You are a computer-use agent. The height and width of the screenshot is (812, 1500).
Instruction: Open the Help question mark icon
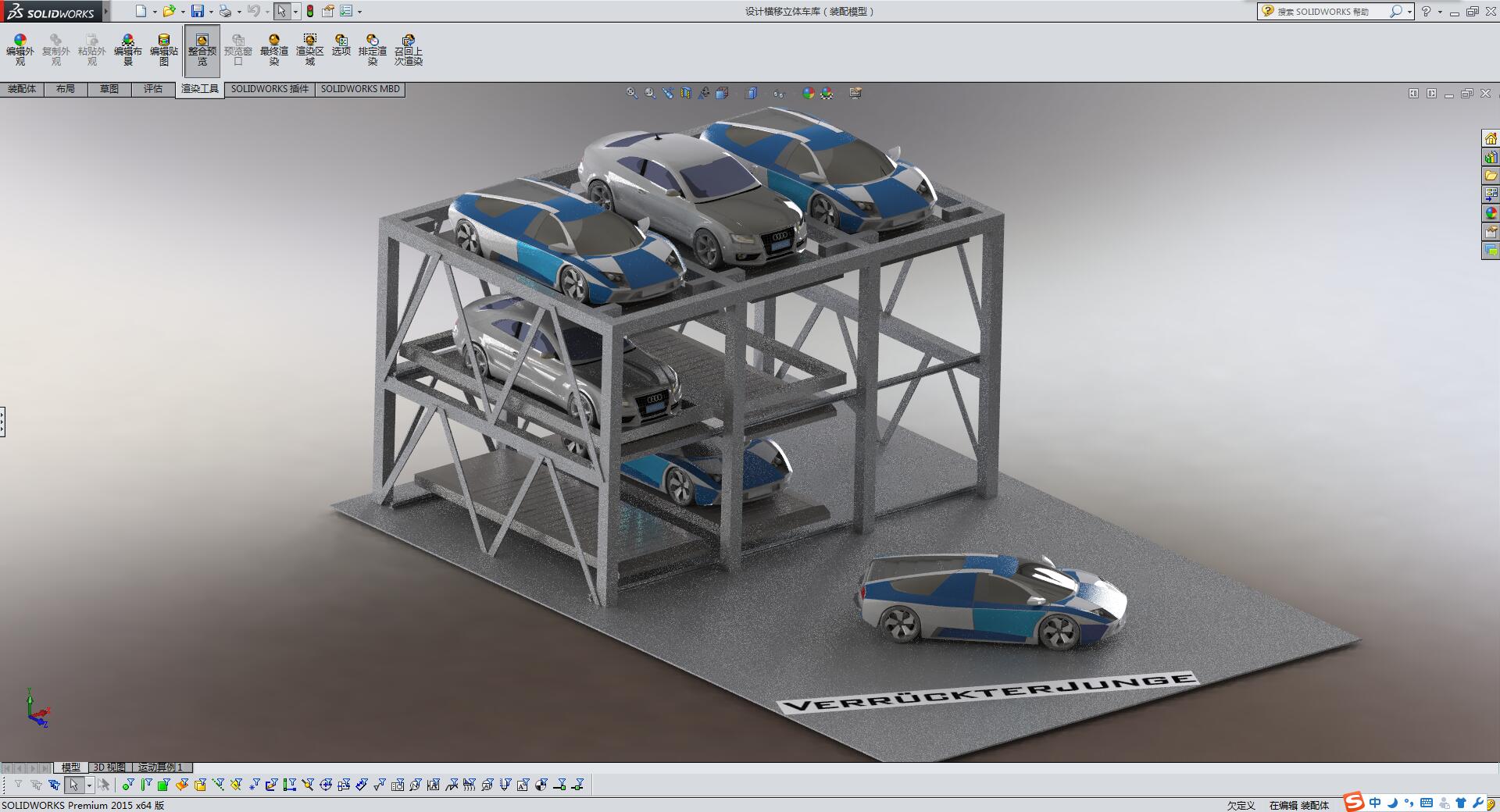point(1427,11)
